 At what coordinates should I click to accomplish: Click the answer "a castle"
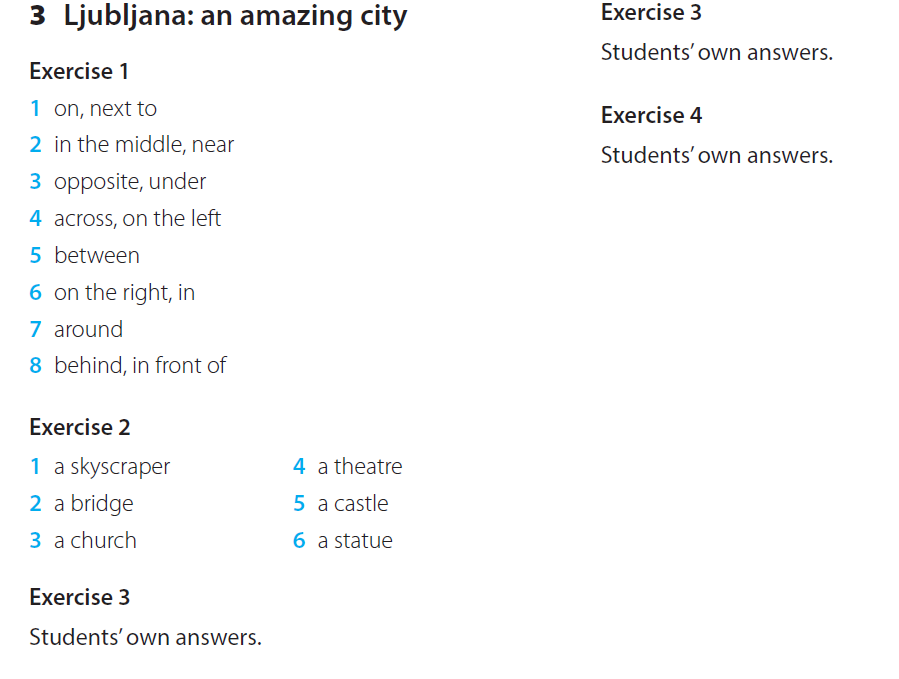click(353, 504)
